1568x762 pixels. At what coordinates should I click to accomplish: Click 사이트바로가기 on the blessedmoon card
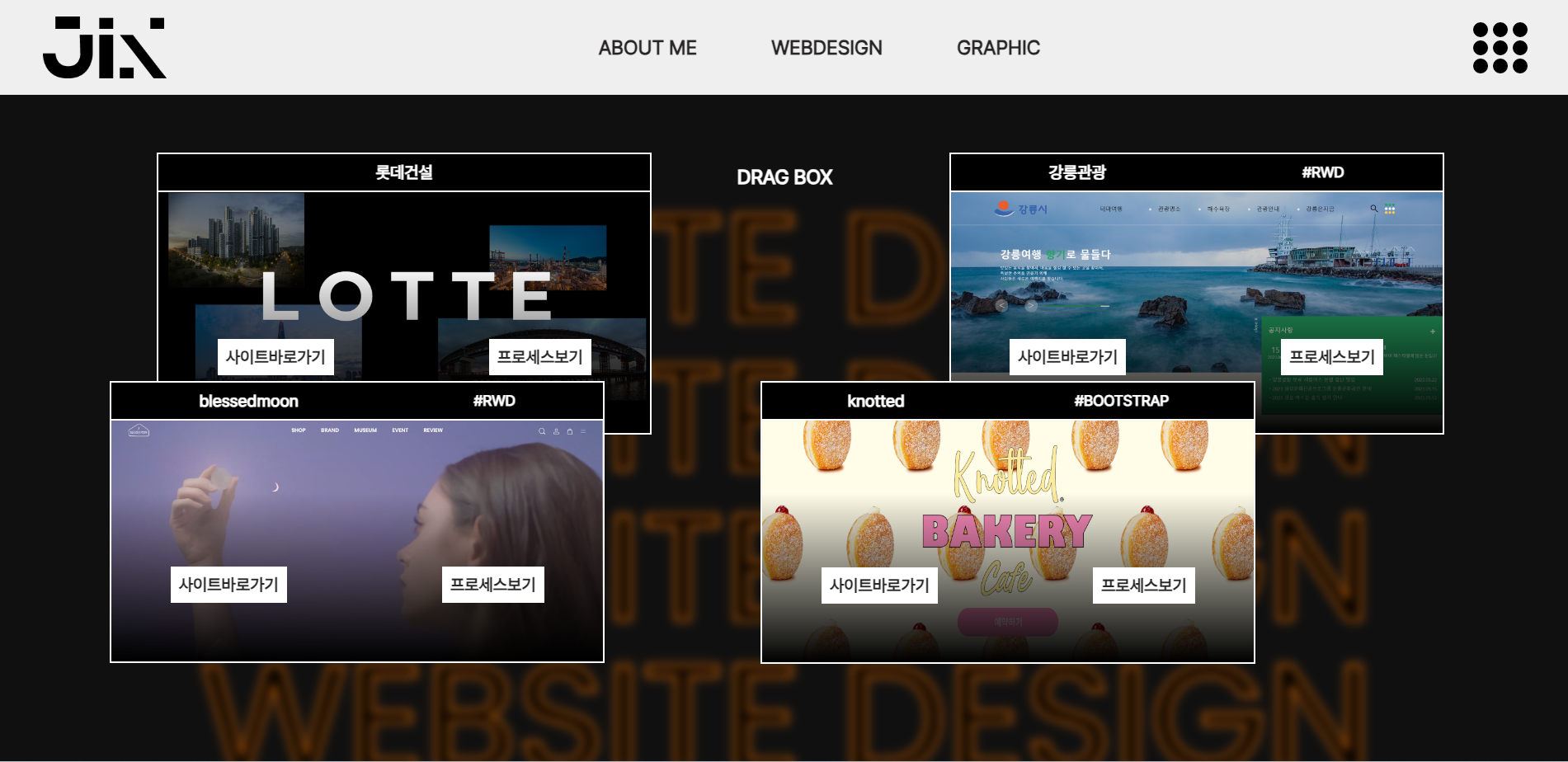[x=228, y=585]
